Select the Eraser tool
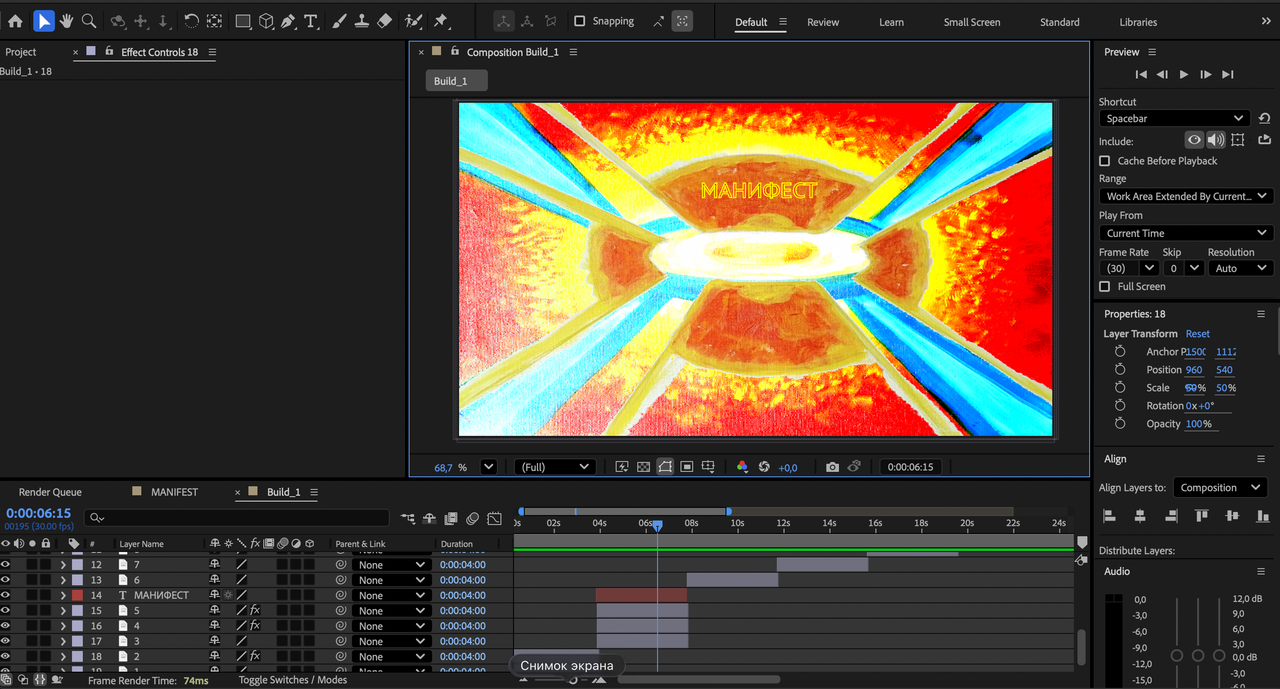The height and width of the screenshot is (689, 1280). (385, 21)
